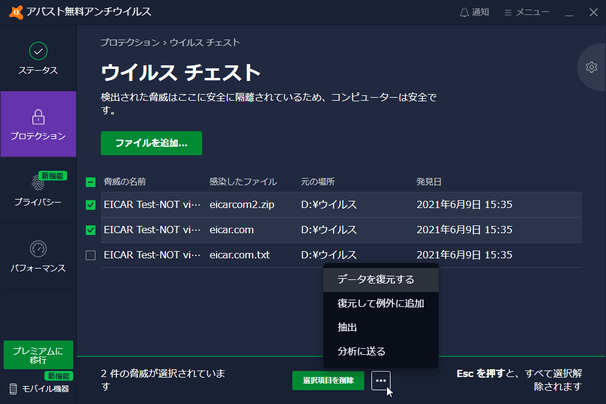This screenshot has width=606, height=404.
Task: Click the eicar.com.txt file name
Action: (x=240, y=255)
